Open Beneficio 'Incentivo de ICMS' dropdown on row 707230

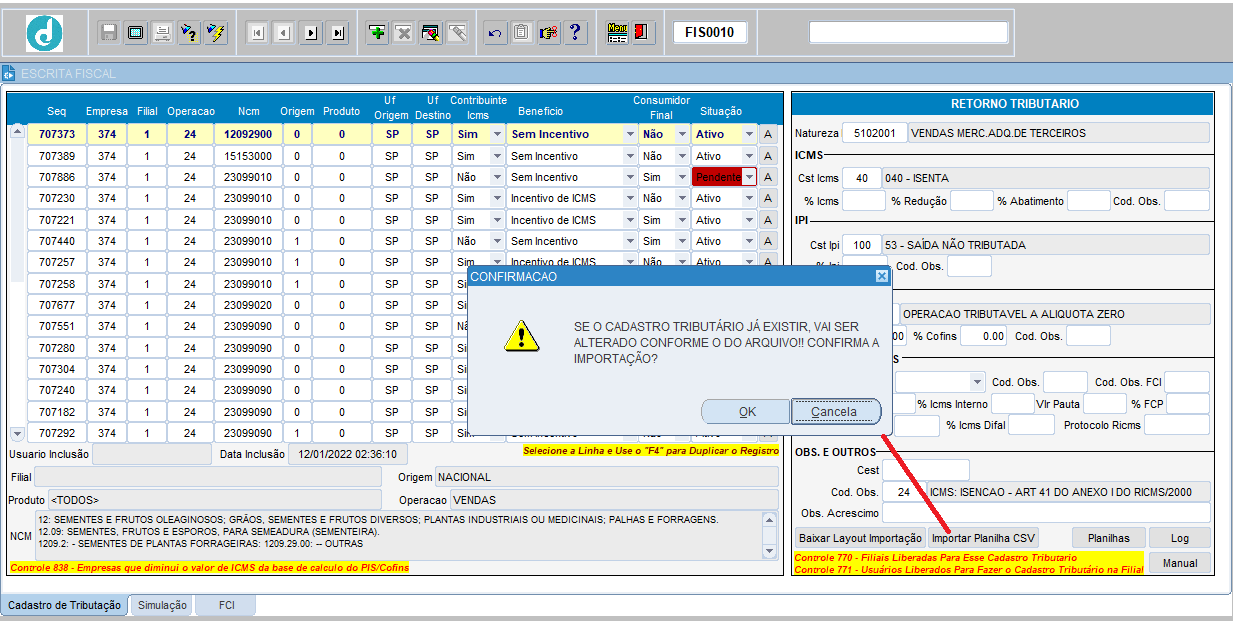click(630, 198)
